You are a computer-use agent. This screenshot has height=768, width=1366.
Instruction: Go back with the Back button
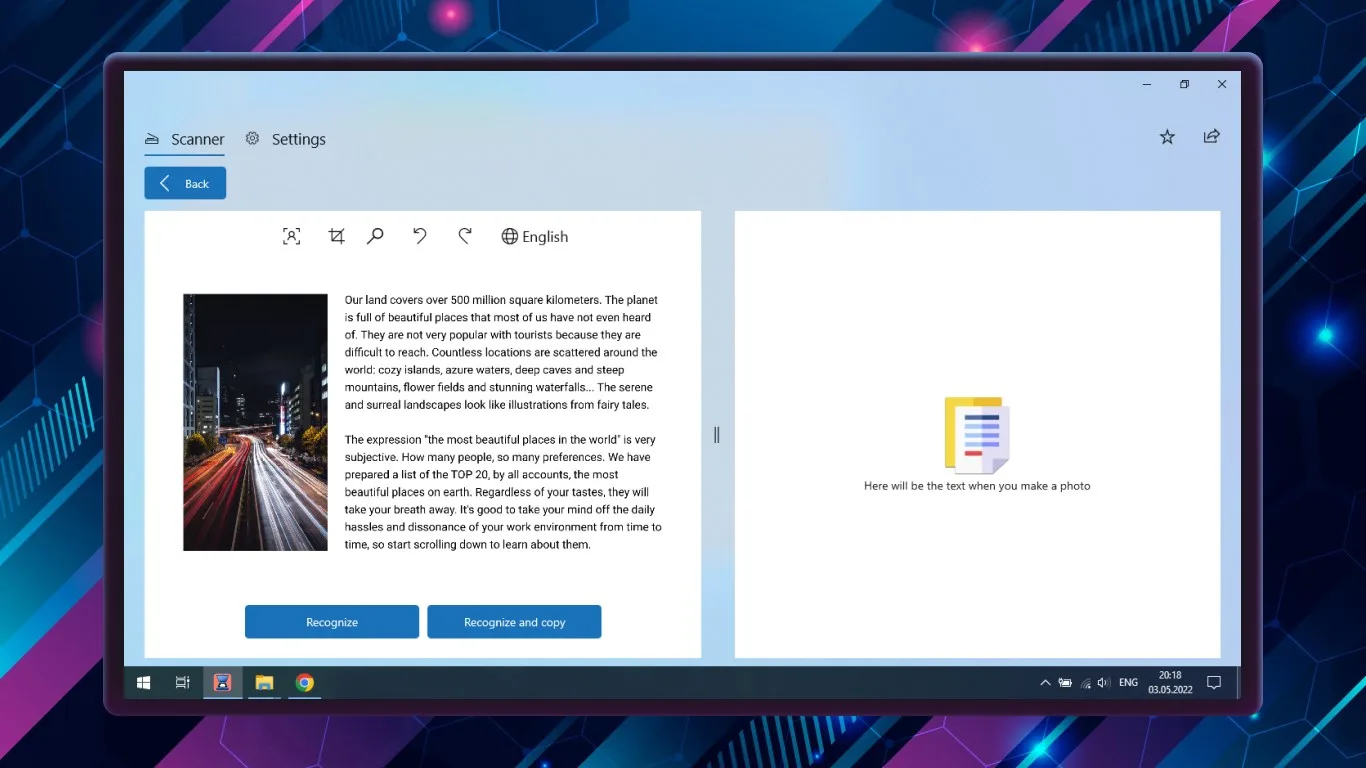coord(185,183)
